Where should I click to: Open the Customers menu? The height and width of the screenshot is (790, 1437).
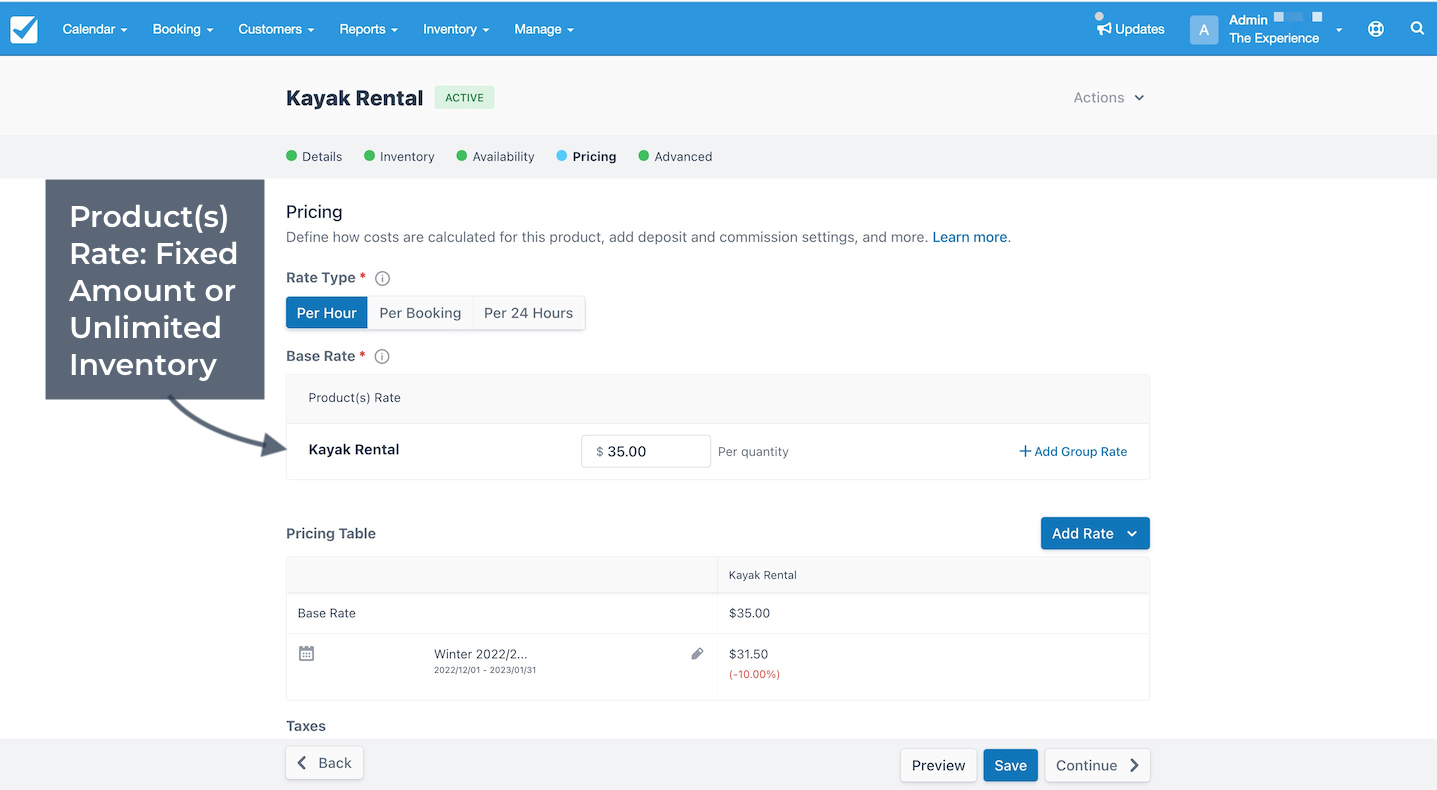(276, 29)
